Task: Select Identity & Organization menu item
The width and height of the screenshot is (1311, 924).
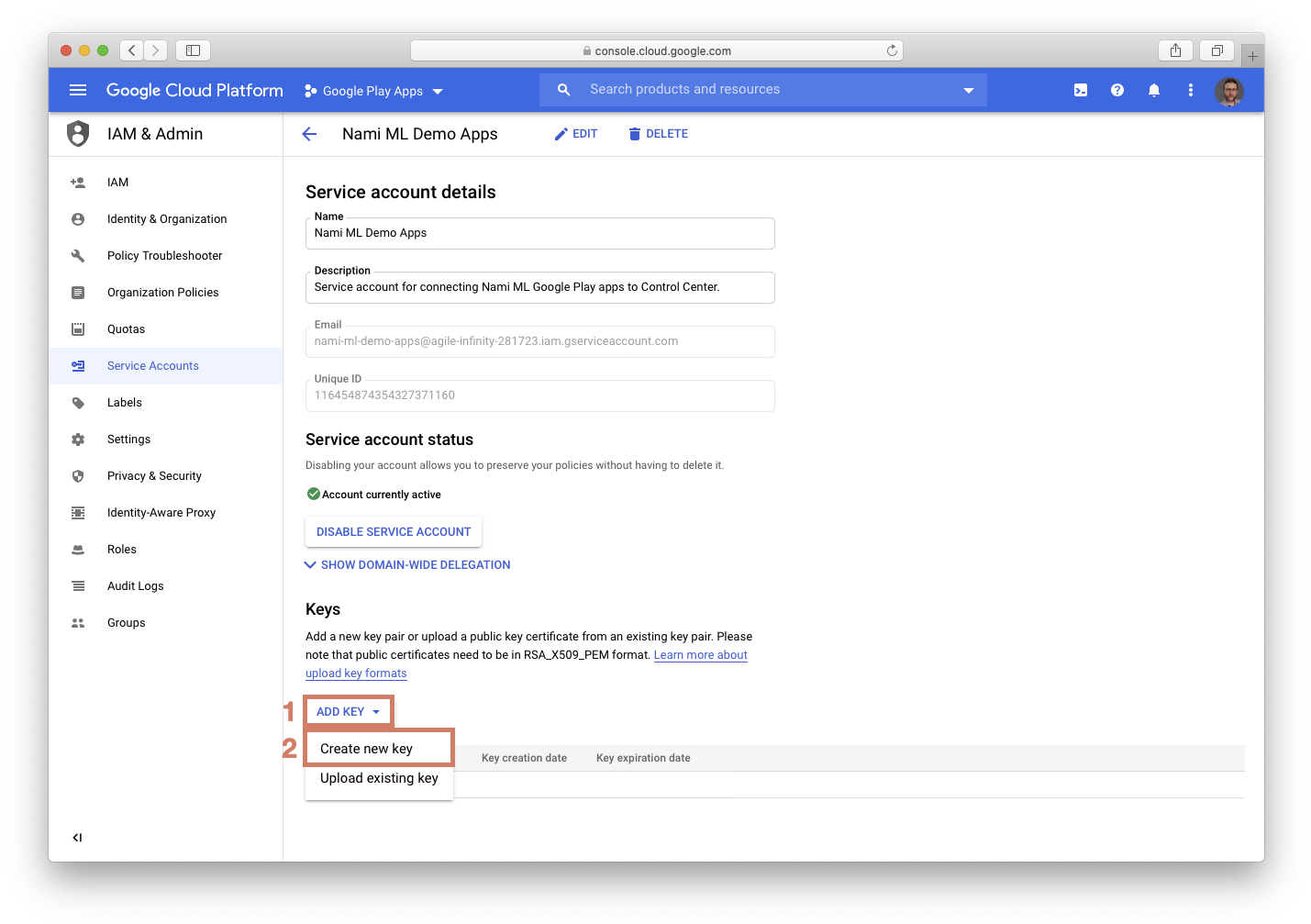Action: coord(165,219)
